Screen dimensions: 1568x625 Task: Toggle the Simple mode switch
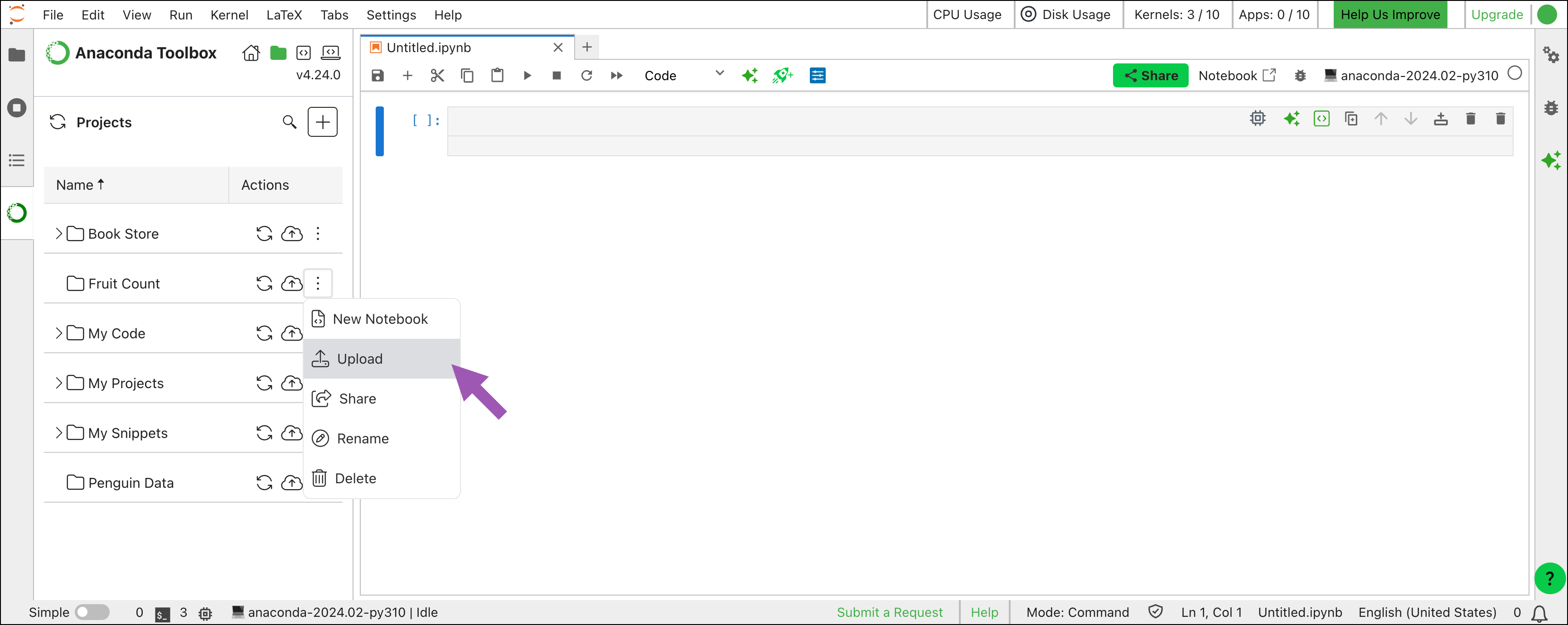(92, 611)
